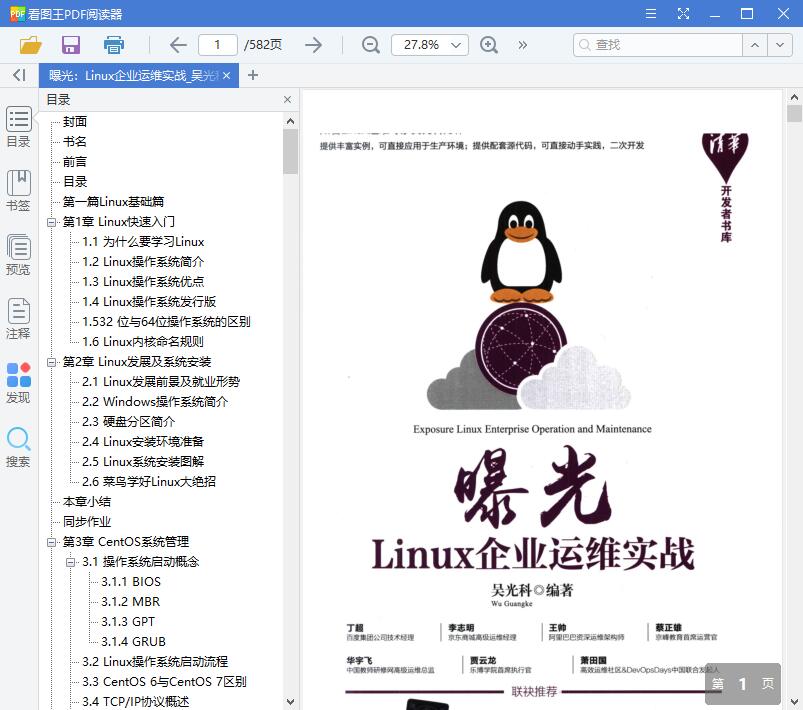
Task: Close the 曝光 Linux企业运维实战 document tab
Action: pos(226,76)
